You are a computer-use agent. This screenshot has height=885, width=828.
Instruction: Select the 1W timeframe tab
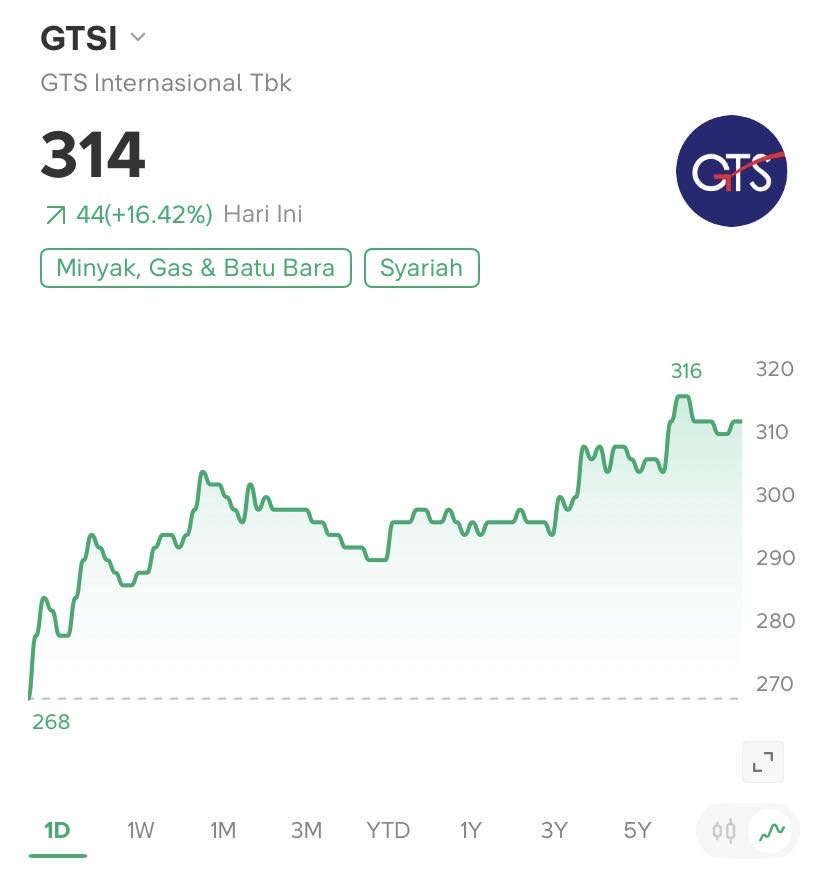(141, 830)
